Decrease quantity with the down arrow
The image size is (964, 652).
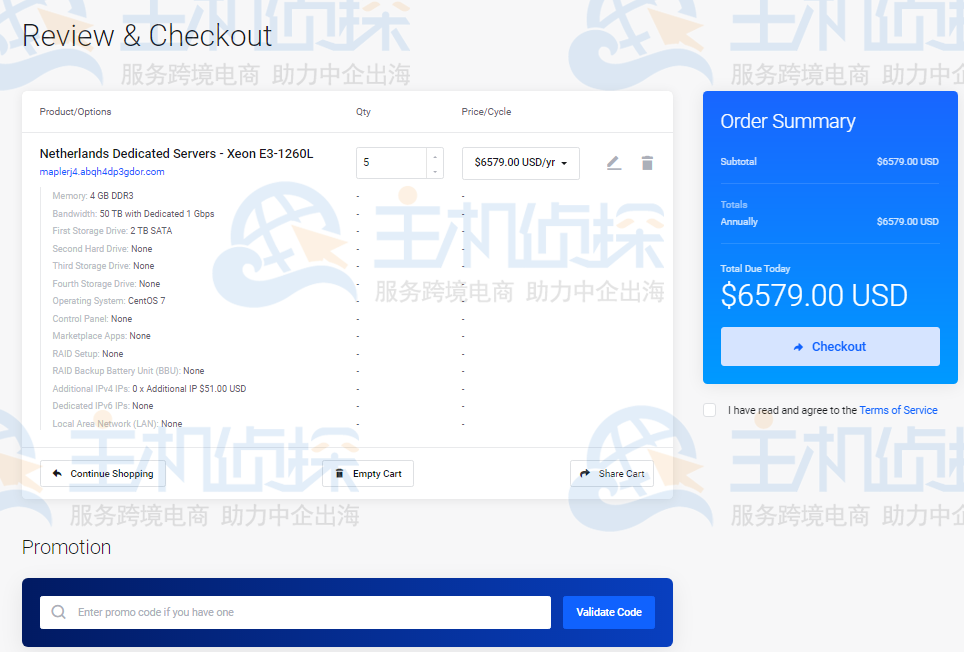434,171
